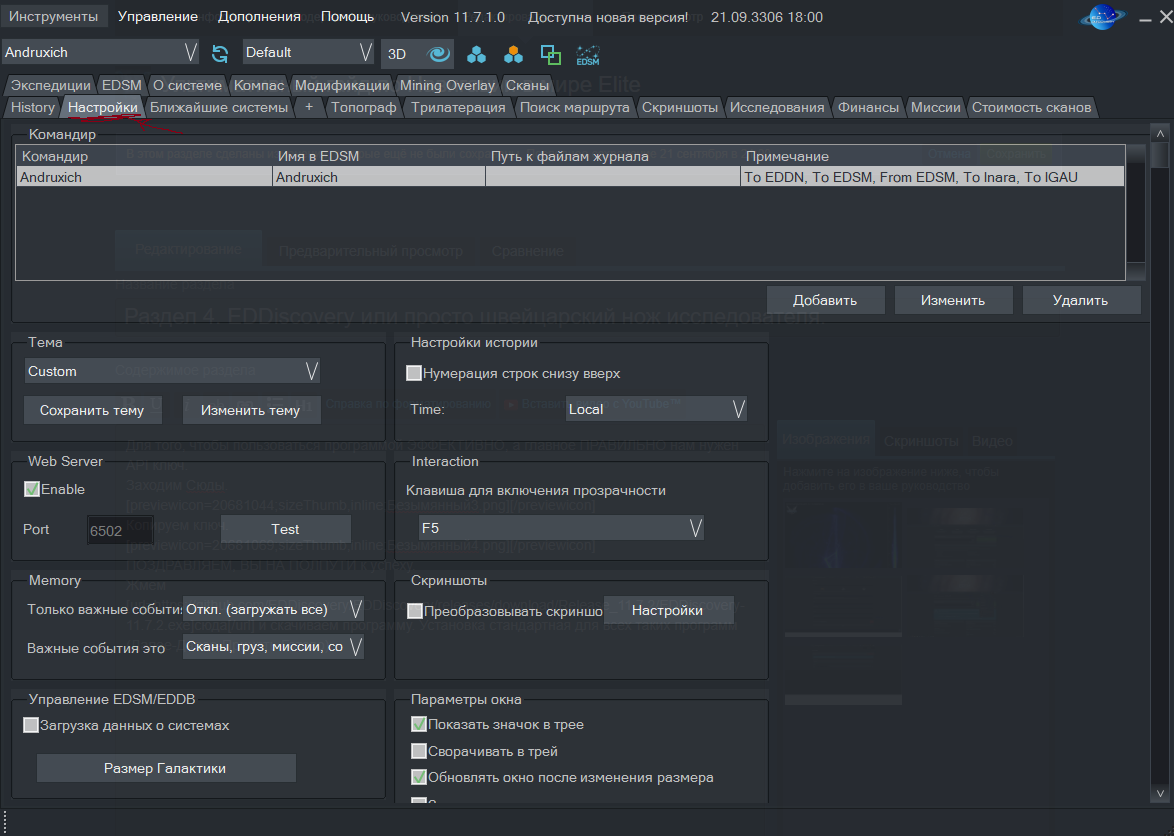
Task: Open the Дополнения menu
Action: pos(259,16)
